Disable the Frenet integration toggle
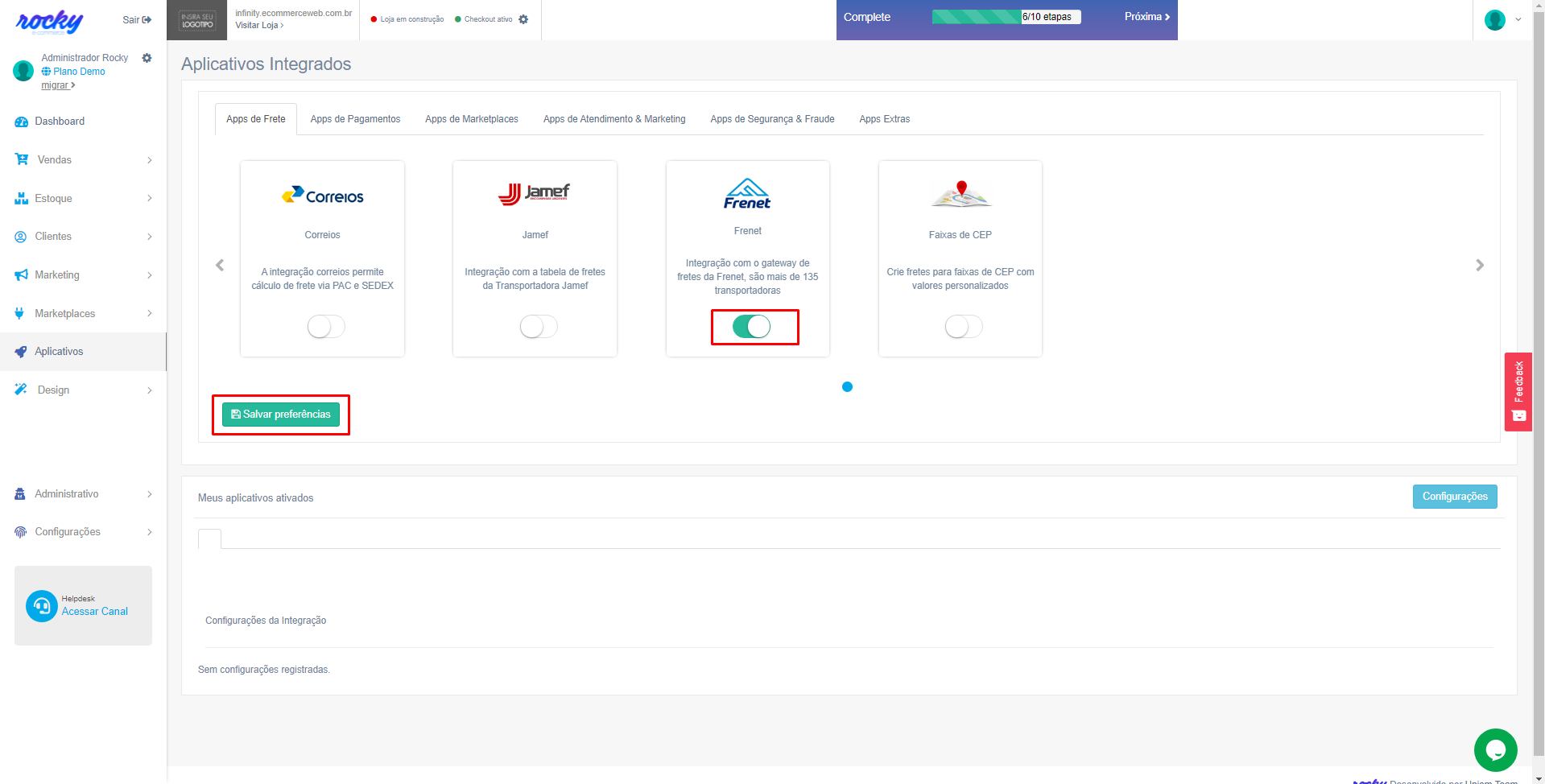 pyautogui.click(x=751, y=326)
